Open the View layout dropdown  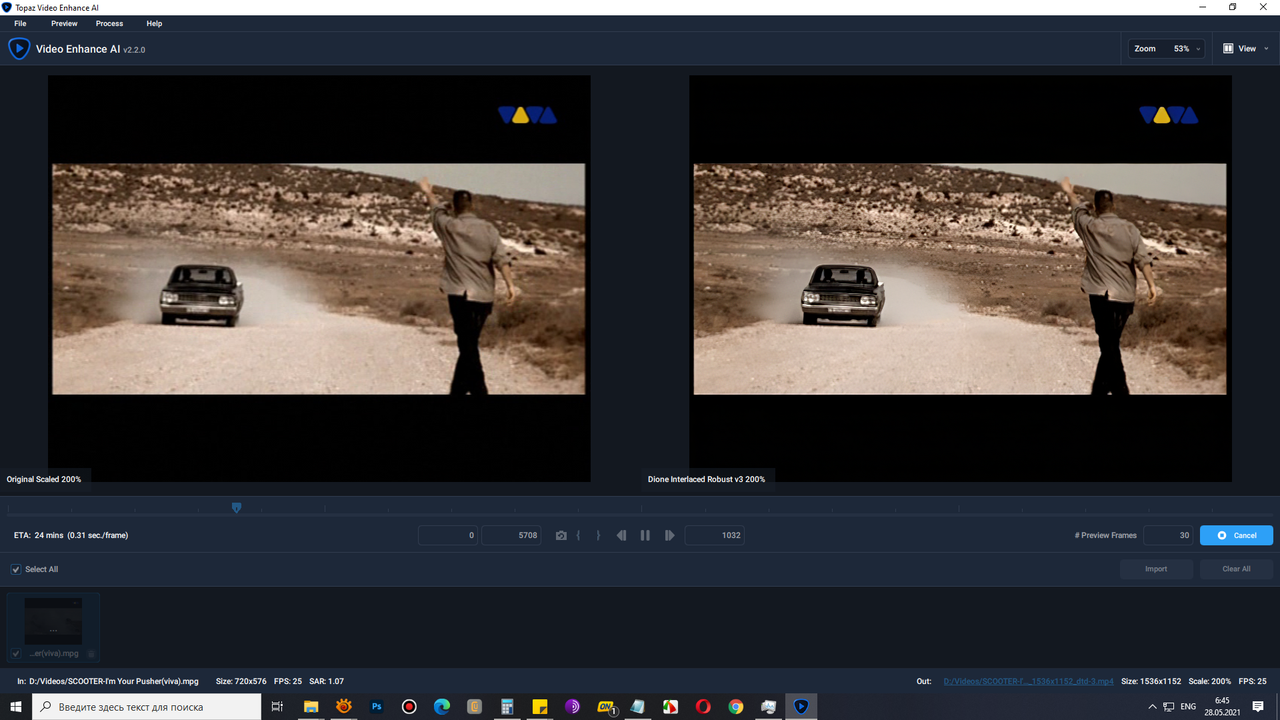1246,48
